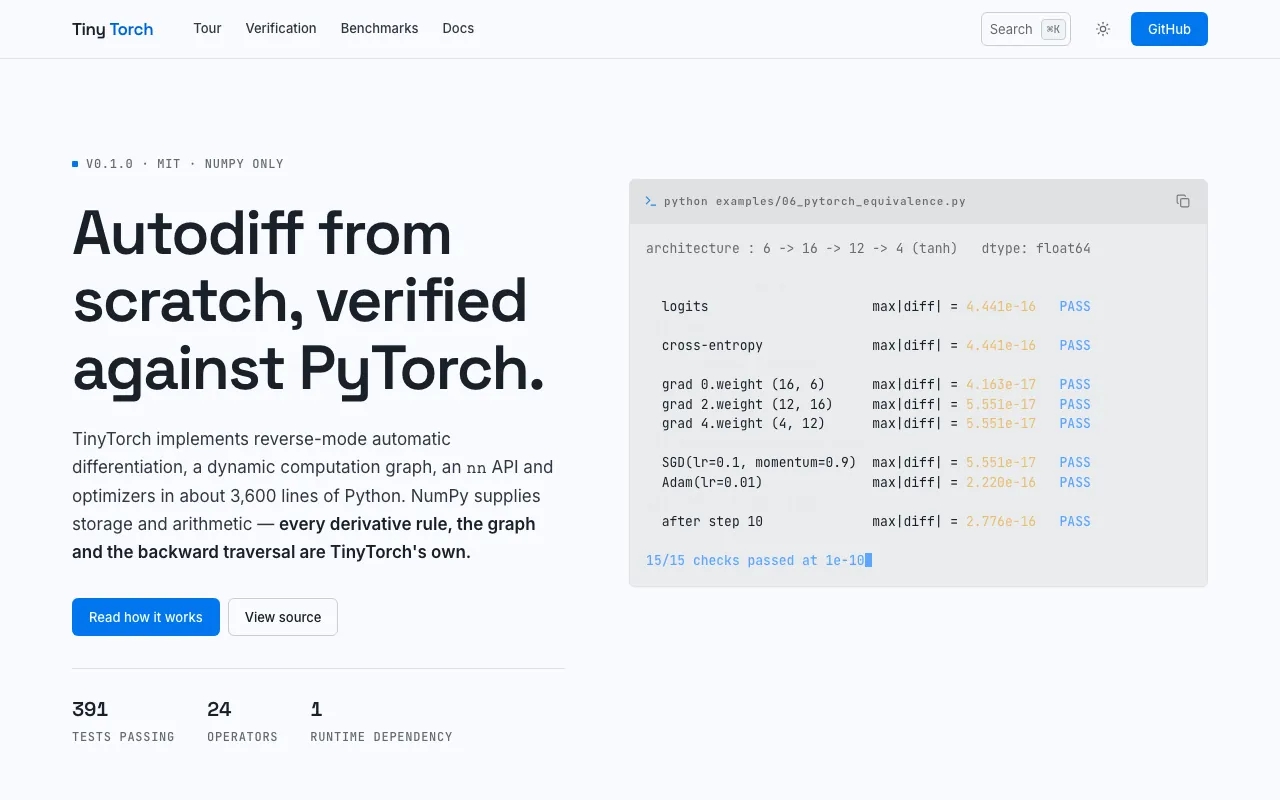This screenshot has width=1280, height=800.
Task: Click the 2.220e-16 diff value
Action: tap(1001, 482)
